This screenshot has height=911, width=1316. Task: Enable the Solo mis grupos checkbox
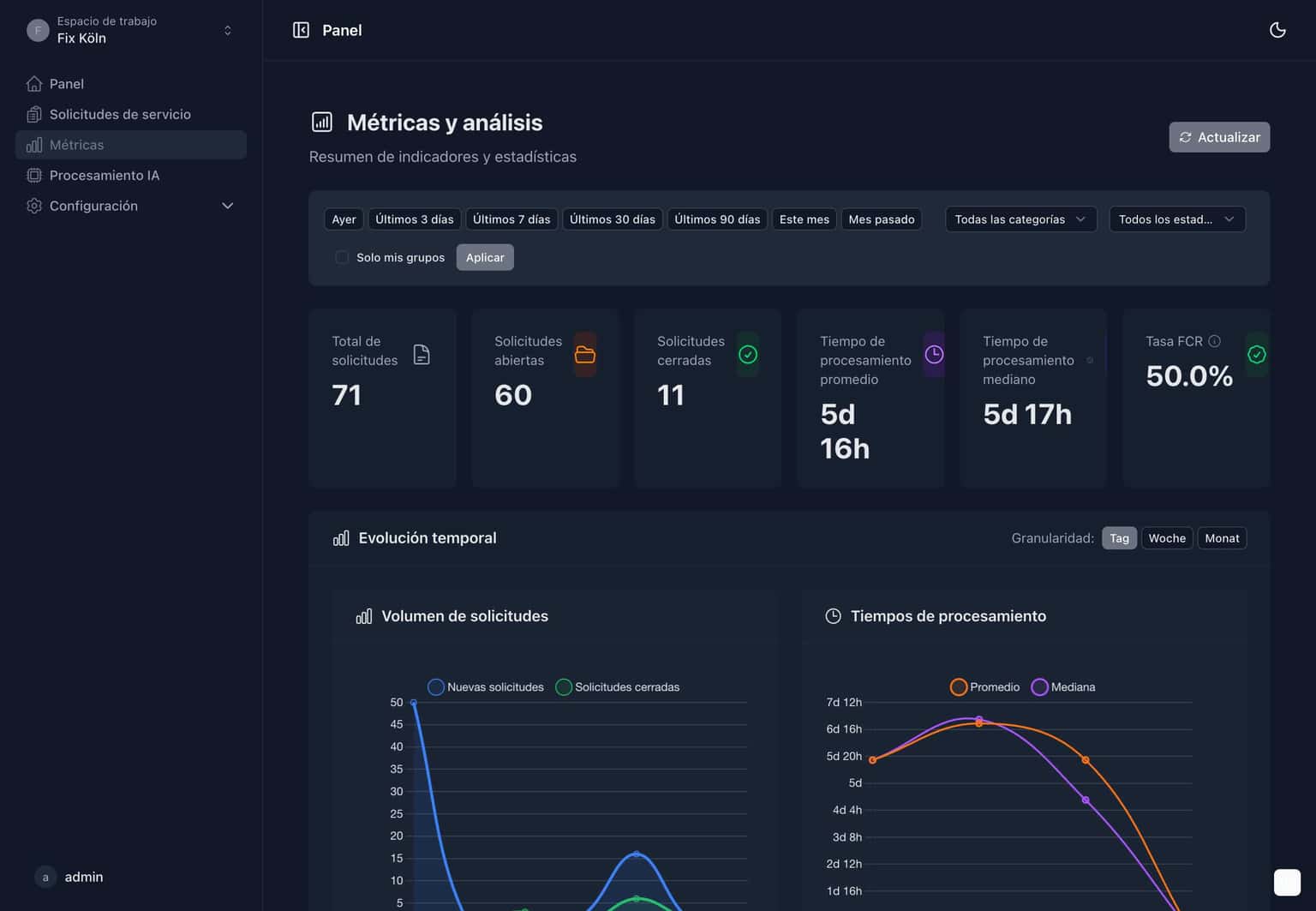[342, 257]
